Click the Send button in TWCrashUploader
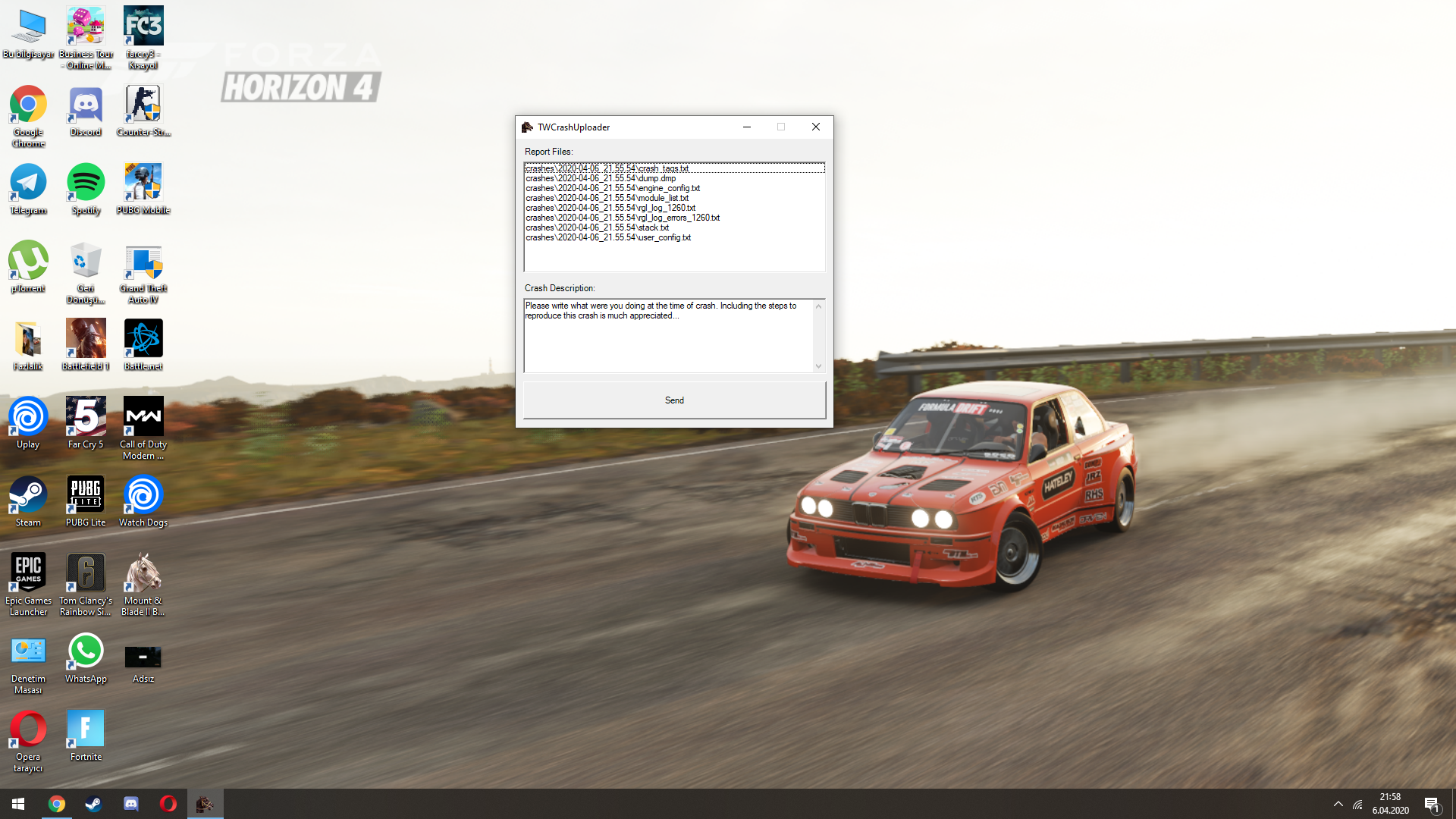 point(674,400)
